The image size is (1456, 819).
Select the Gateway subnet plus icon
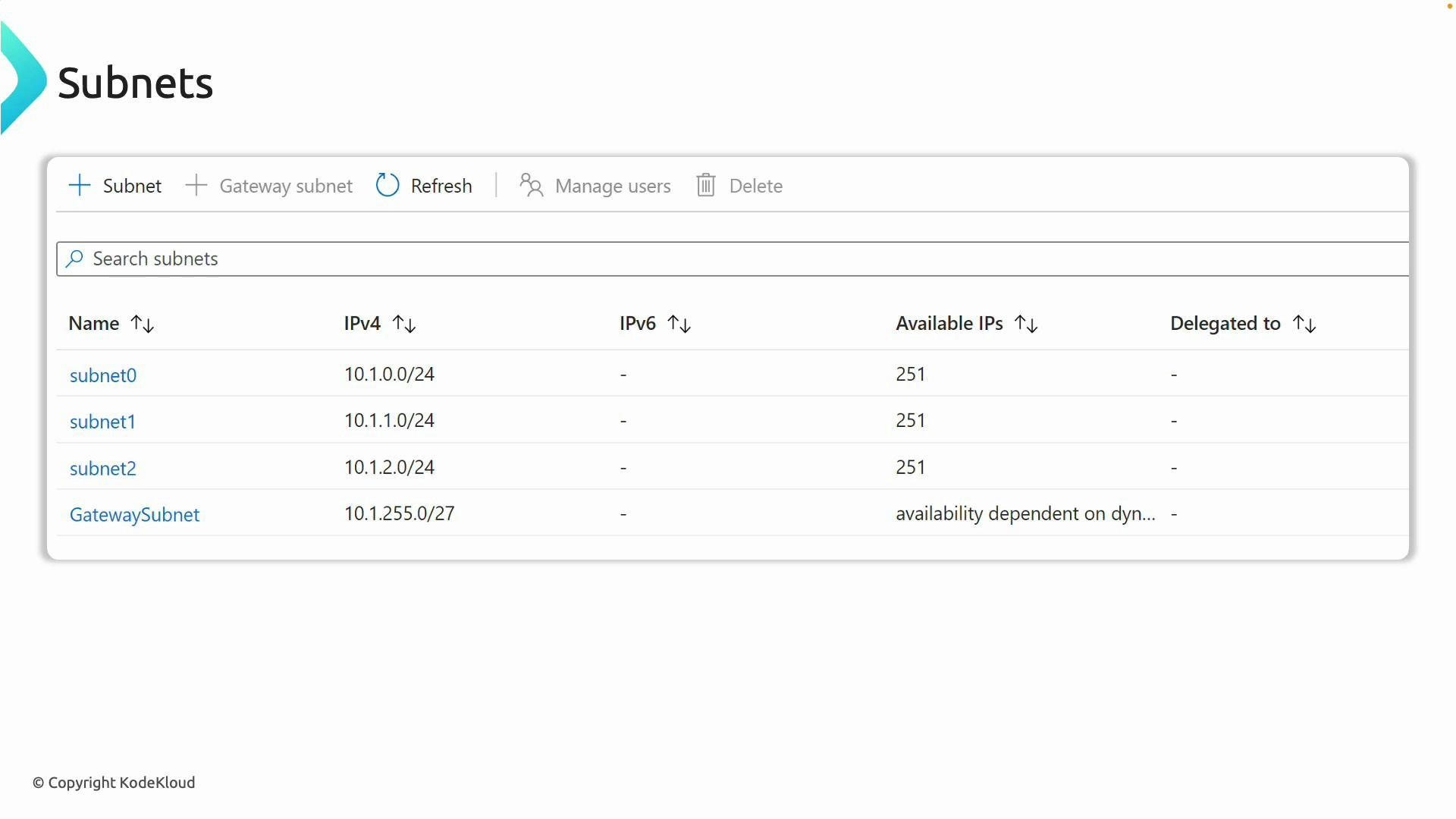[196, 185]
